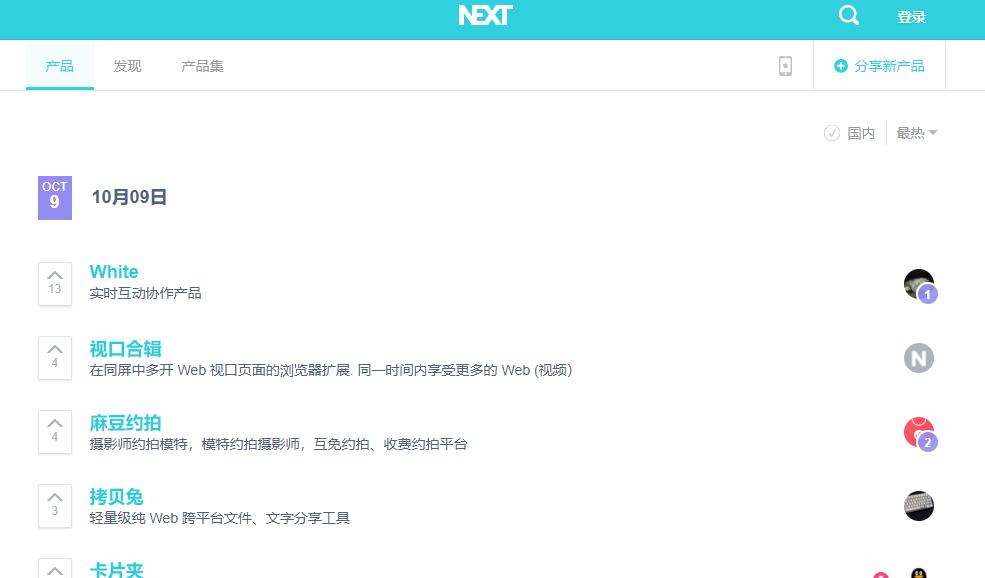Click the 登录 login link

[911, 16]
